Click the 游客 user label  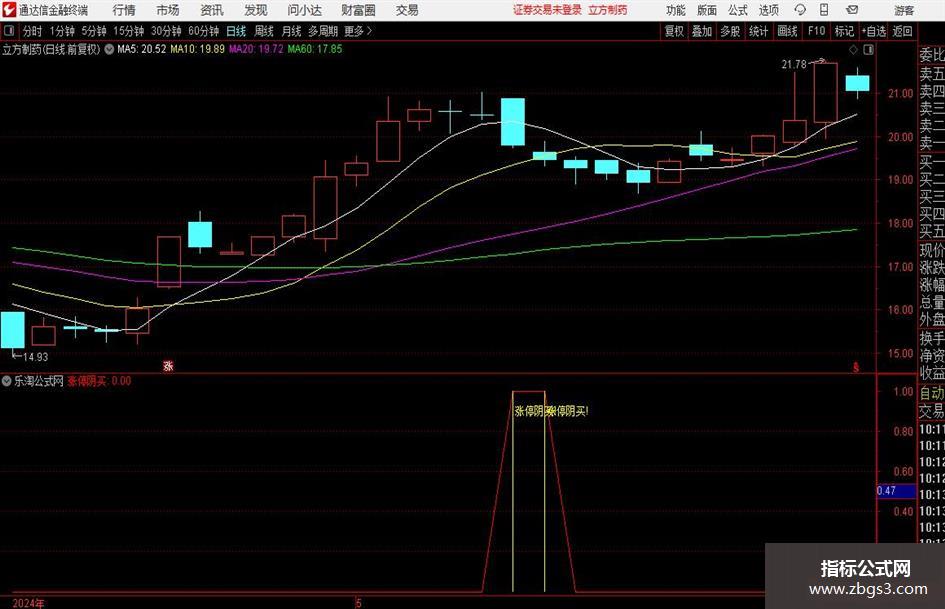[904, 10]
